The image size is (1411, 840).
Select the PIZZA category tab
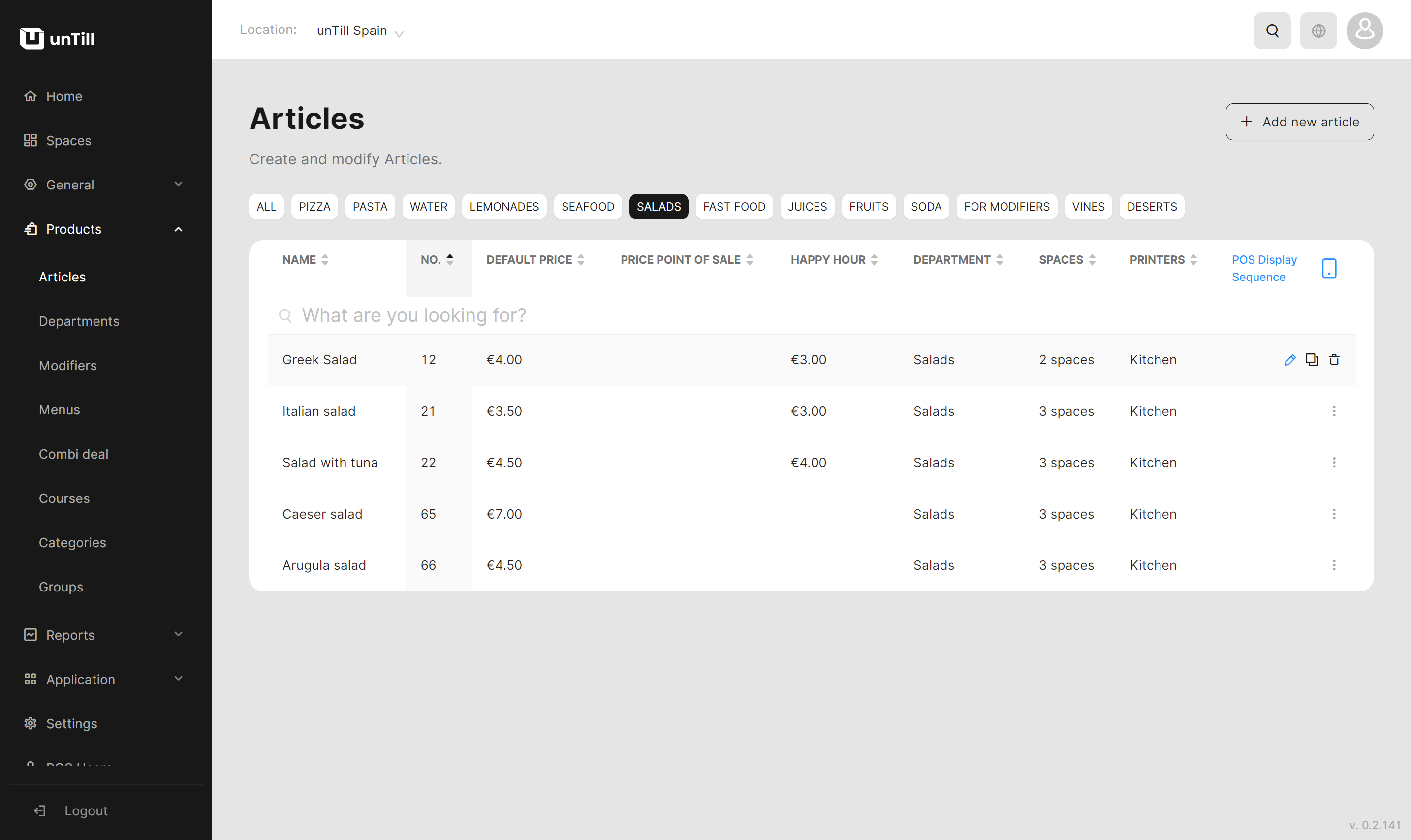click(314, 207)
